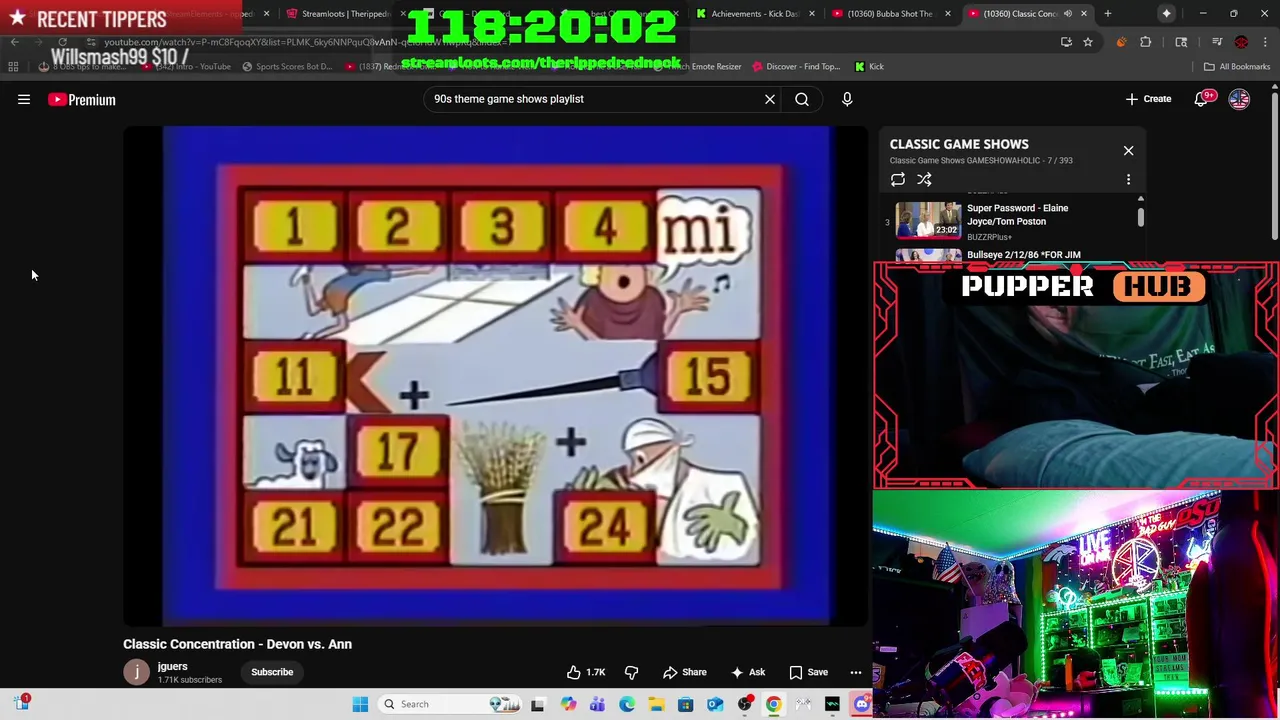1280x720 pixels.
Task: Open Task View on taskbar
Action: [x=538, y=704]
